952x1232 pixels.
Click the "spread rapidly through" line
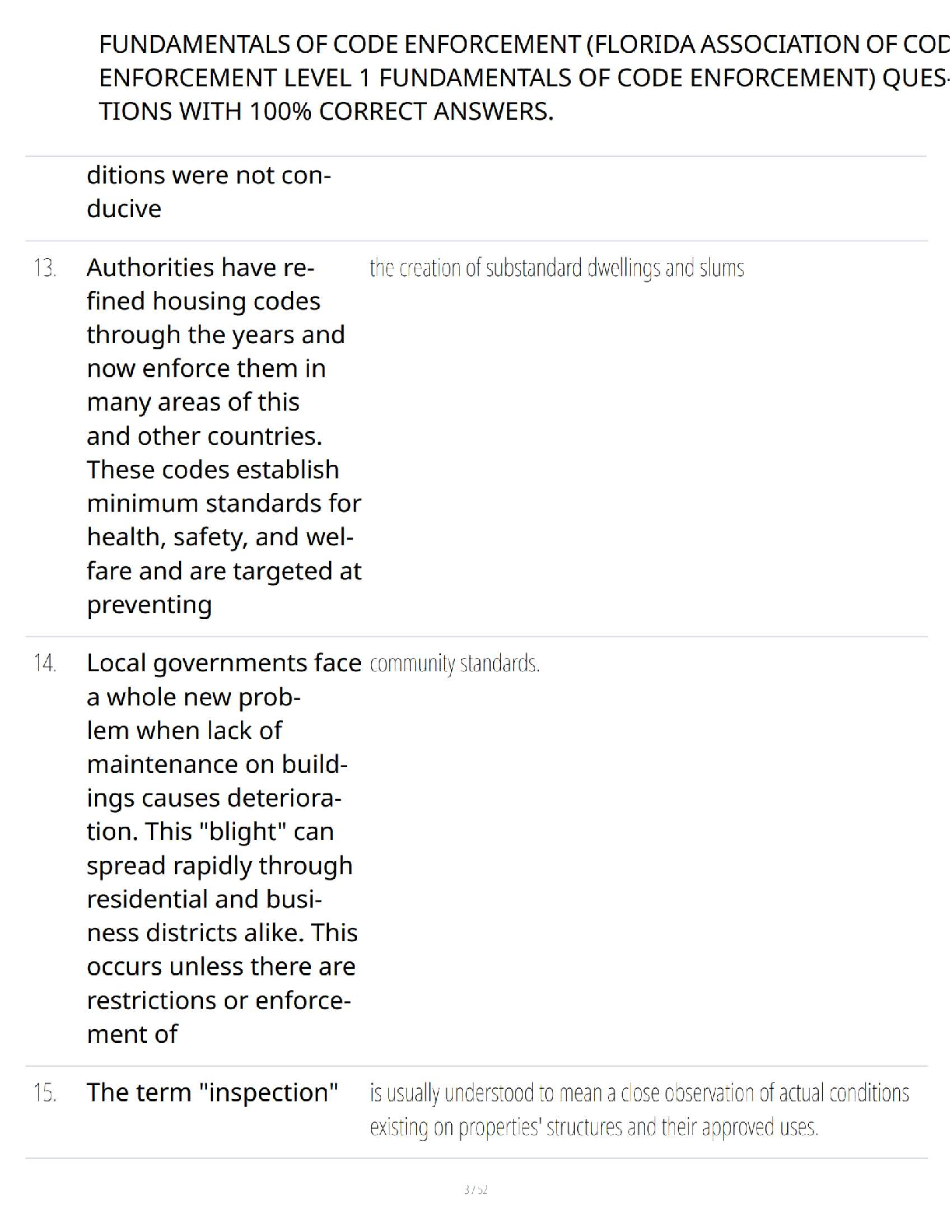[219, 865]
